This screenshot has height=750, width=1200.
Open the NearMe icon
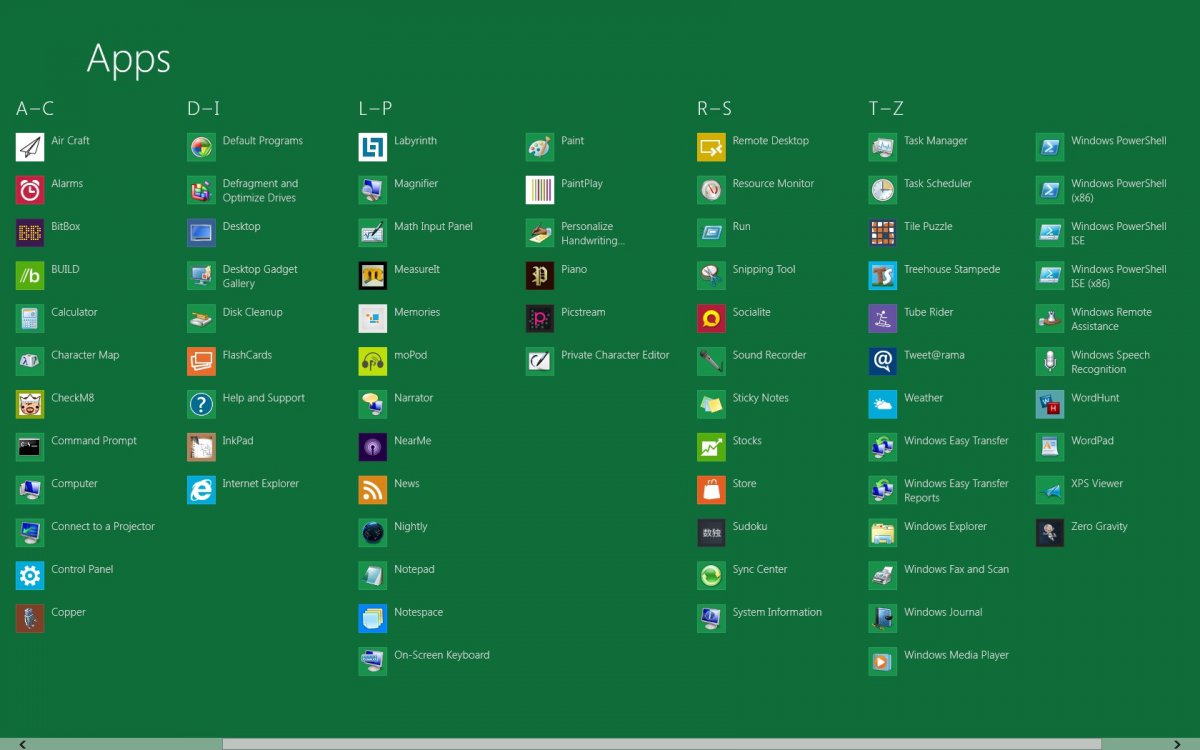[x=373, y=447]
